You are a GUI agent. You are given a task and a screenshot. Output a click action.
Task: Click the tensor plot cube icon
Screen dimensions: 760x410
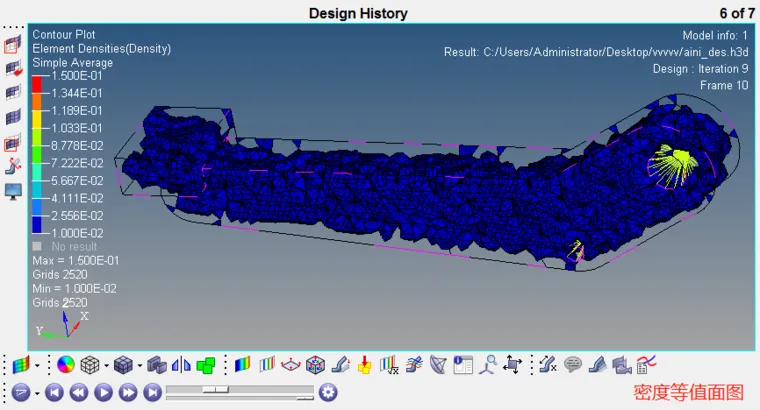pyautogui.click(x=315, y=364)
